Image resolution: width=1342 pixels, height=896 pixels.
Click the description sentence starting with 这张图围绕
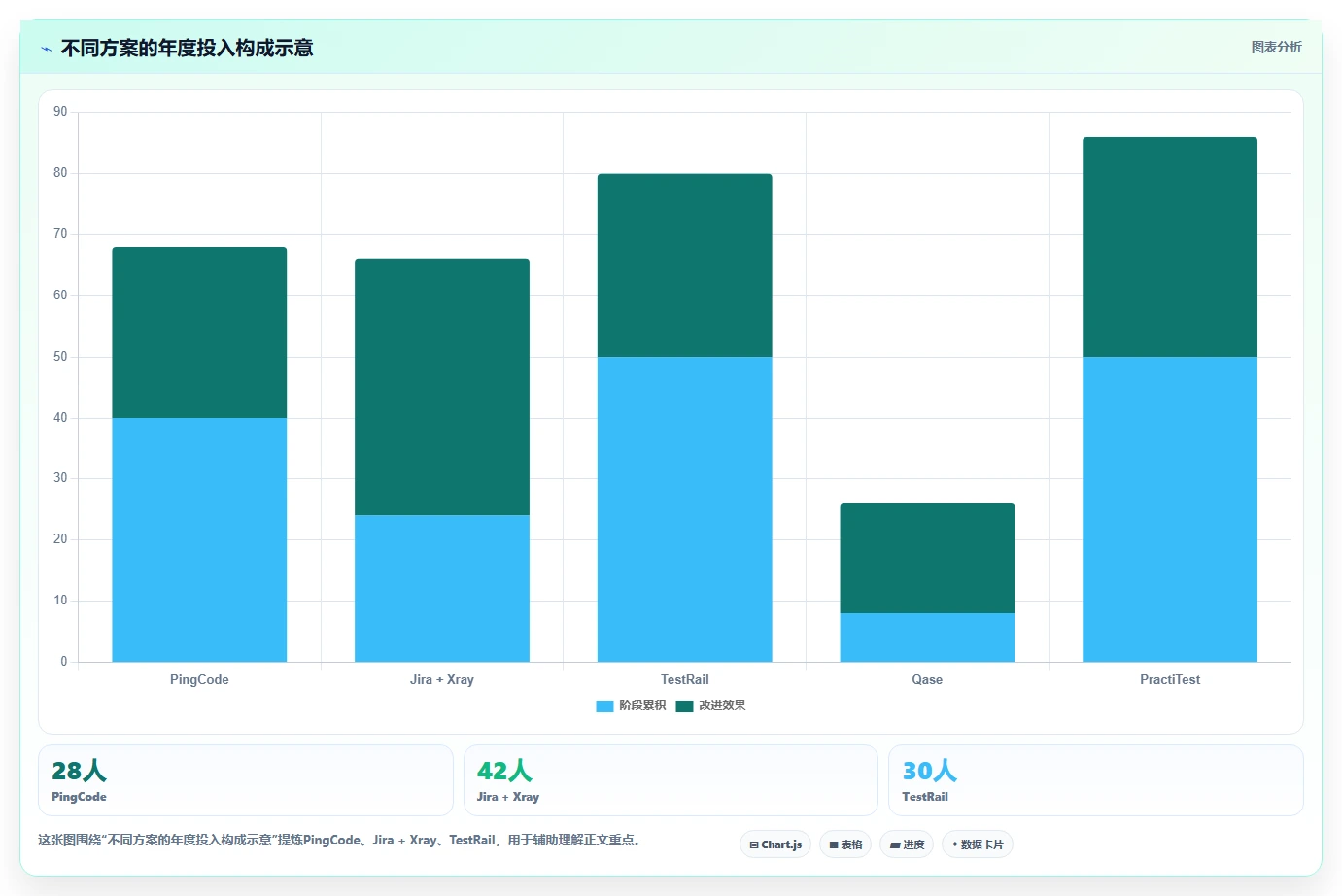click(x=342, y=840)
